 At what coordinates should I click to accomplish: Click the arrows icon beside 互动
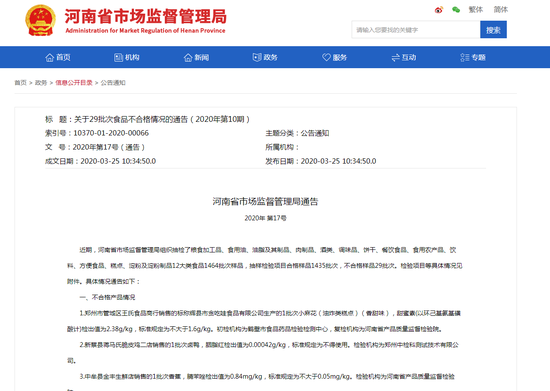pos(395,58)
